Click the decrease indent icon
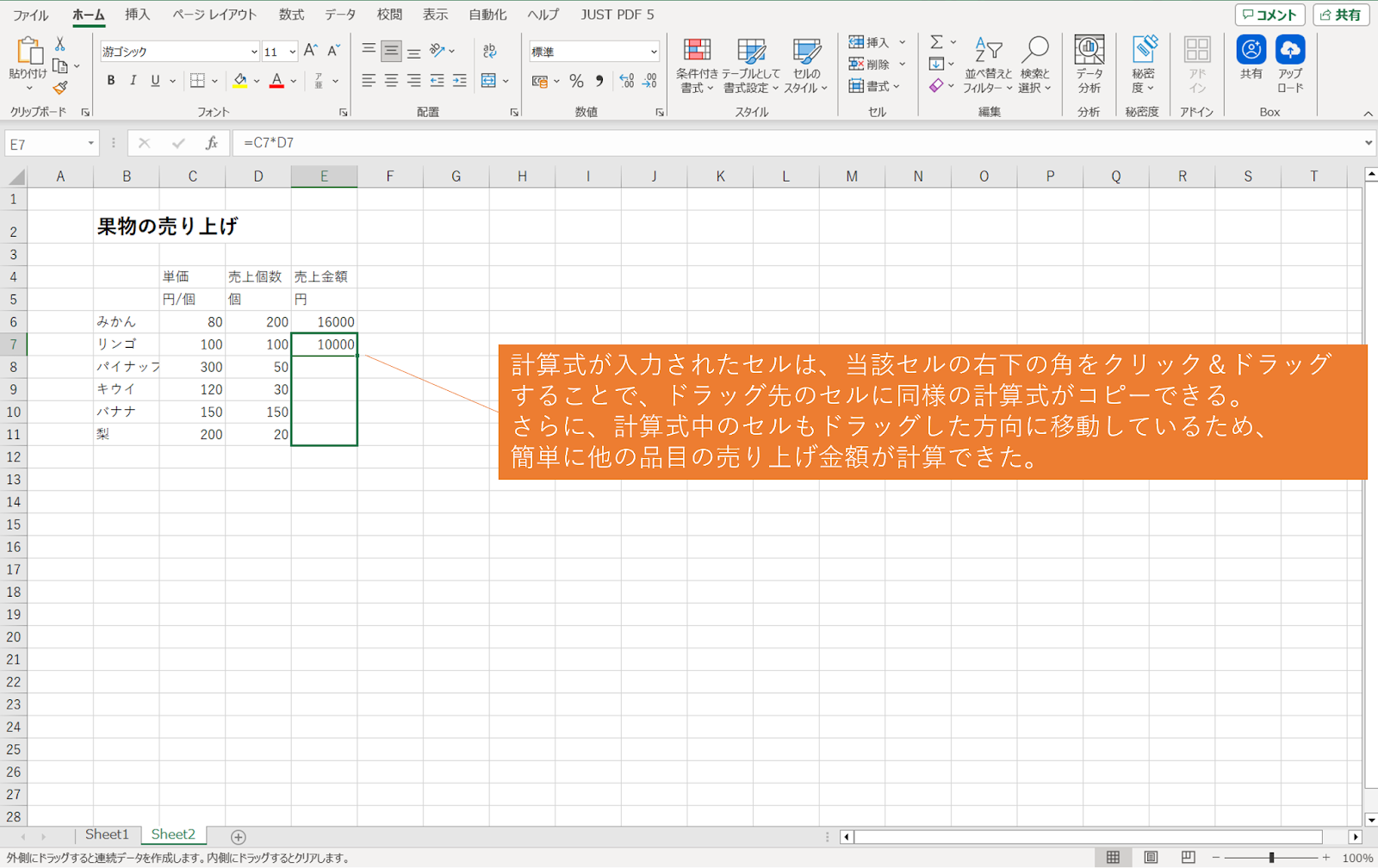 438,80
